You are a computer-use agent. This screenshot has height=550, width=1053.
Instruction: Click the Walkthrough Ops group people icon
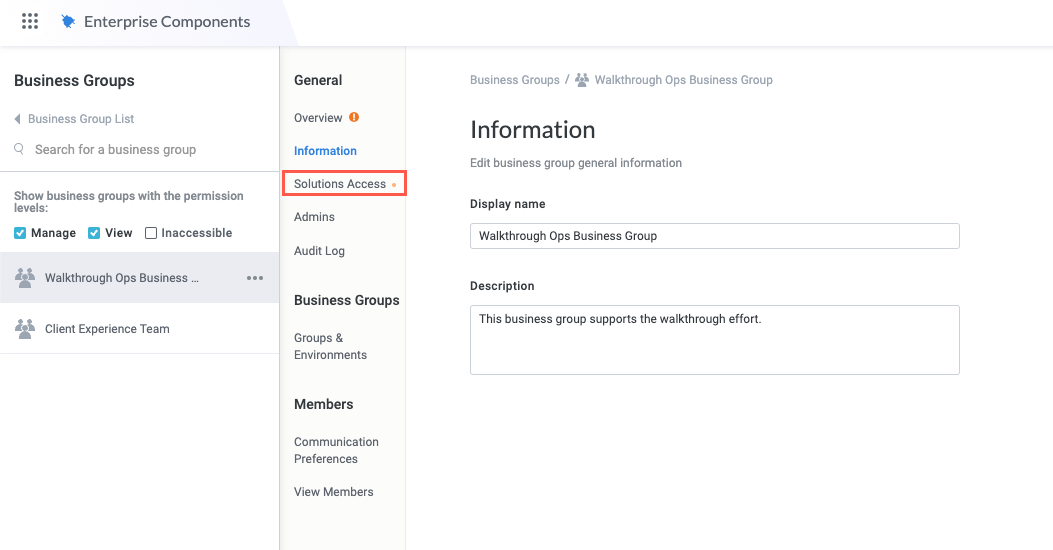click(25, 278)
